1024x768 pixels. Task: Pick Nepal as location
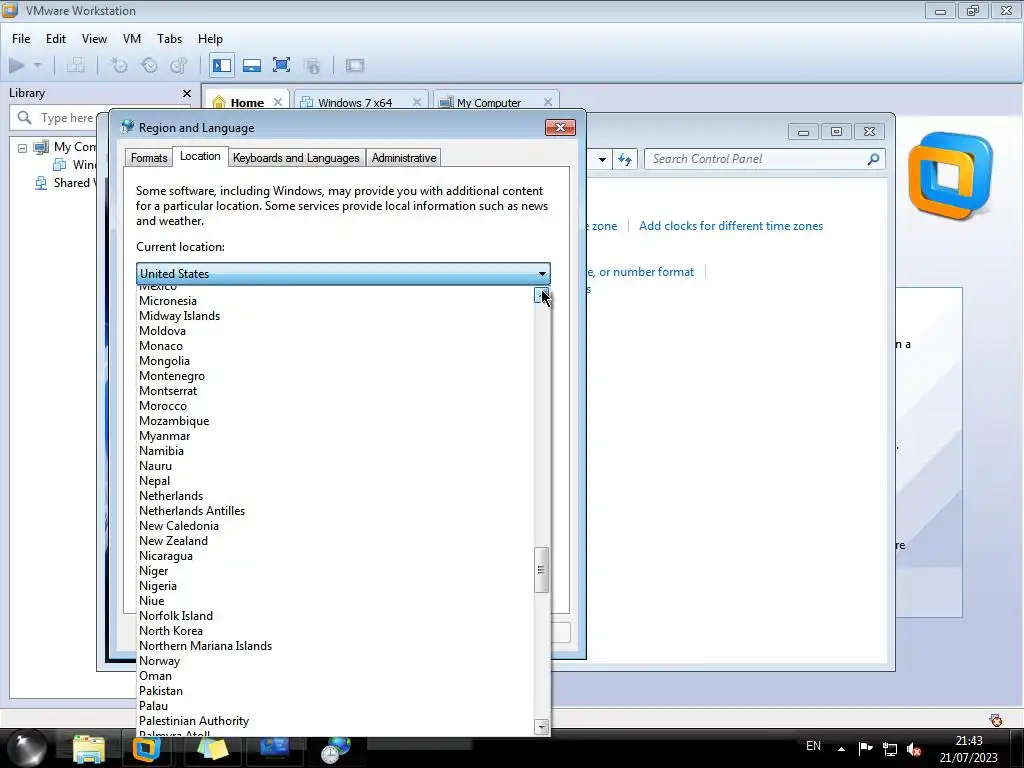click(x=336, y=481)
